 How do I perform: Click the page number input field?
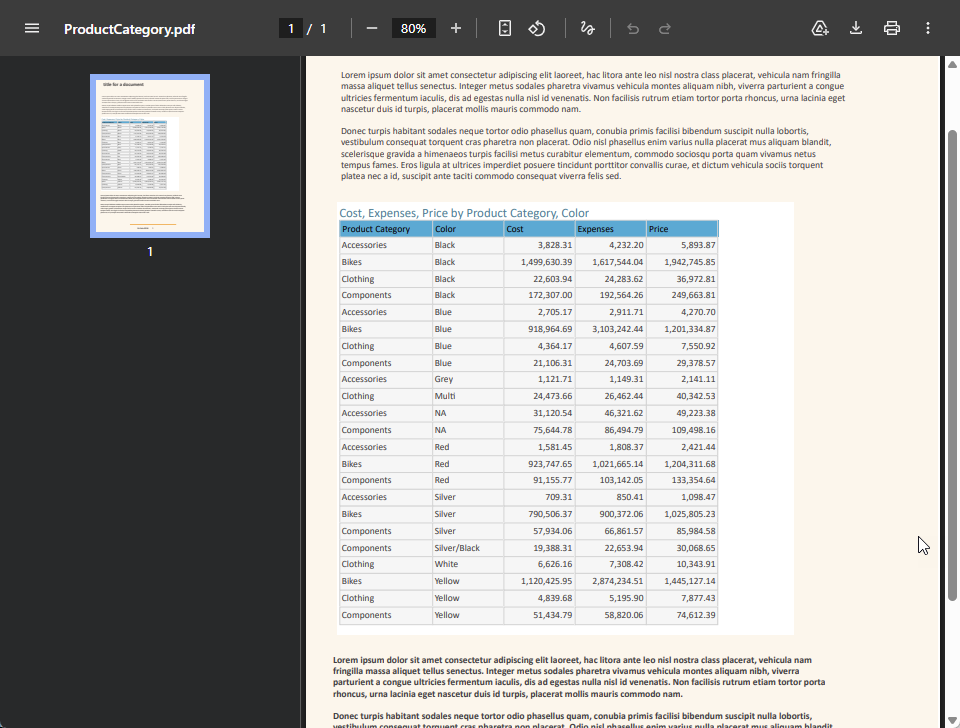pyautogui.click(x=291, y=28)
